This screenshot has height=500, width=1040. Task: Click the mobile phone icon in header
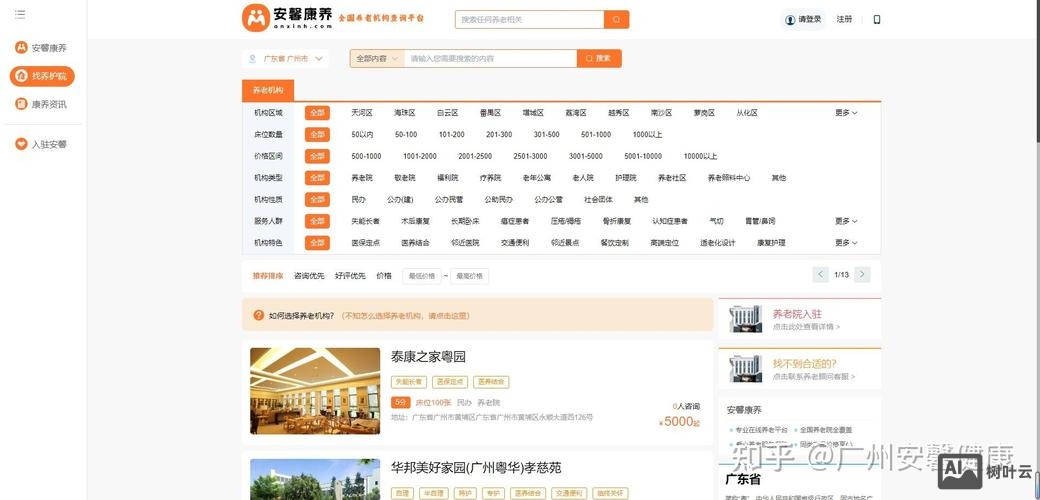pos(877,19)
